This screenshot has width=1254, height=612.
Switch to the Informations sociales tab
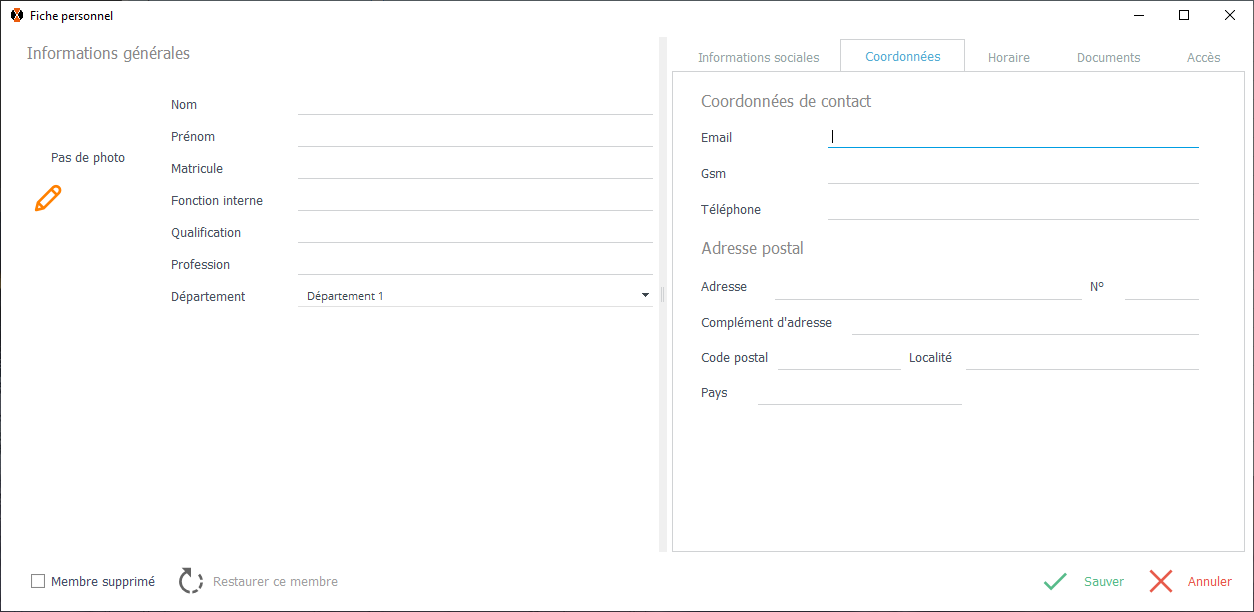[758, 57]
